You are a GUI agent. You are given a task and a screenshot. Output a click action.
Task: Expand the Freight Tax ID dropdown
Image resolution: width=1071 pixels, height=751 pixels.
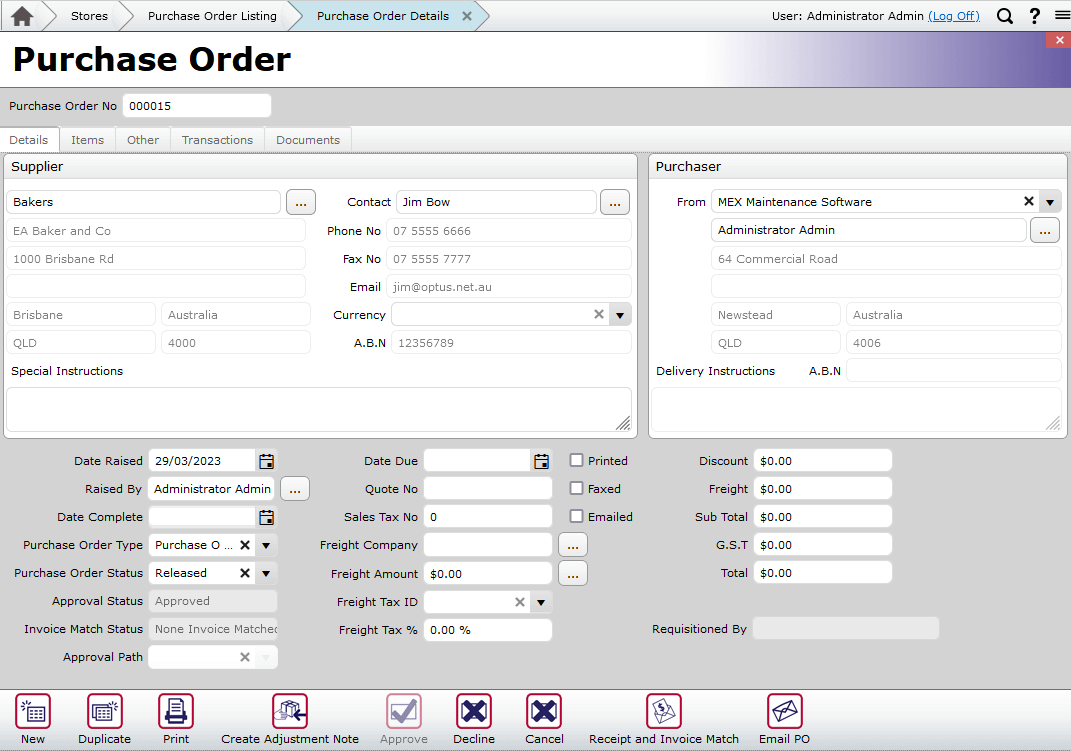(540, 601)
